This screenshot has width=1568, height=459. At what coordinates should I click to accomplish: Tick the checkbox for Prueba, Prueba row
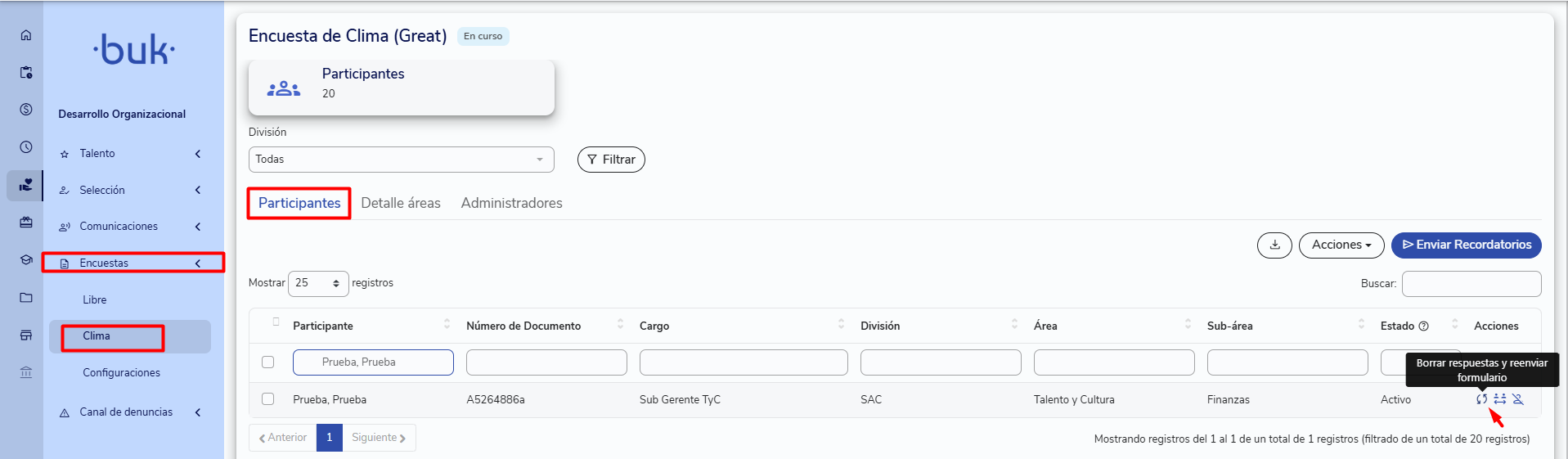[x=267, y=399]
